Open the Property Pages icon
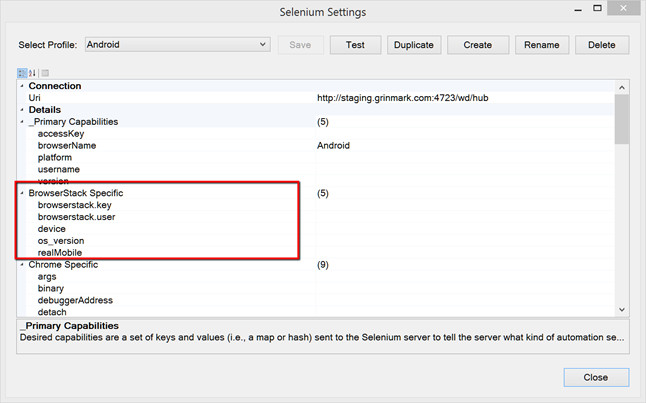 (45, 73)
